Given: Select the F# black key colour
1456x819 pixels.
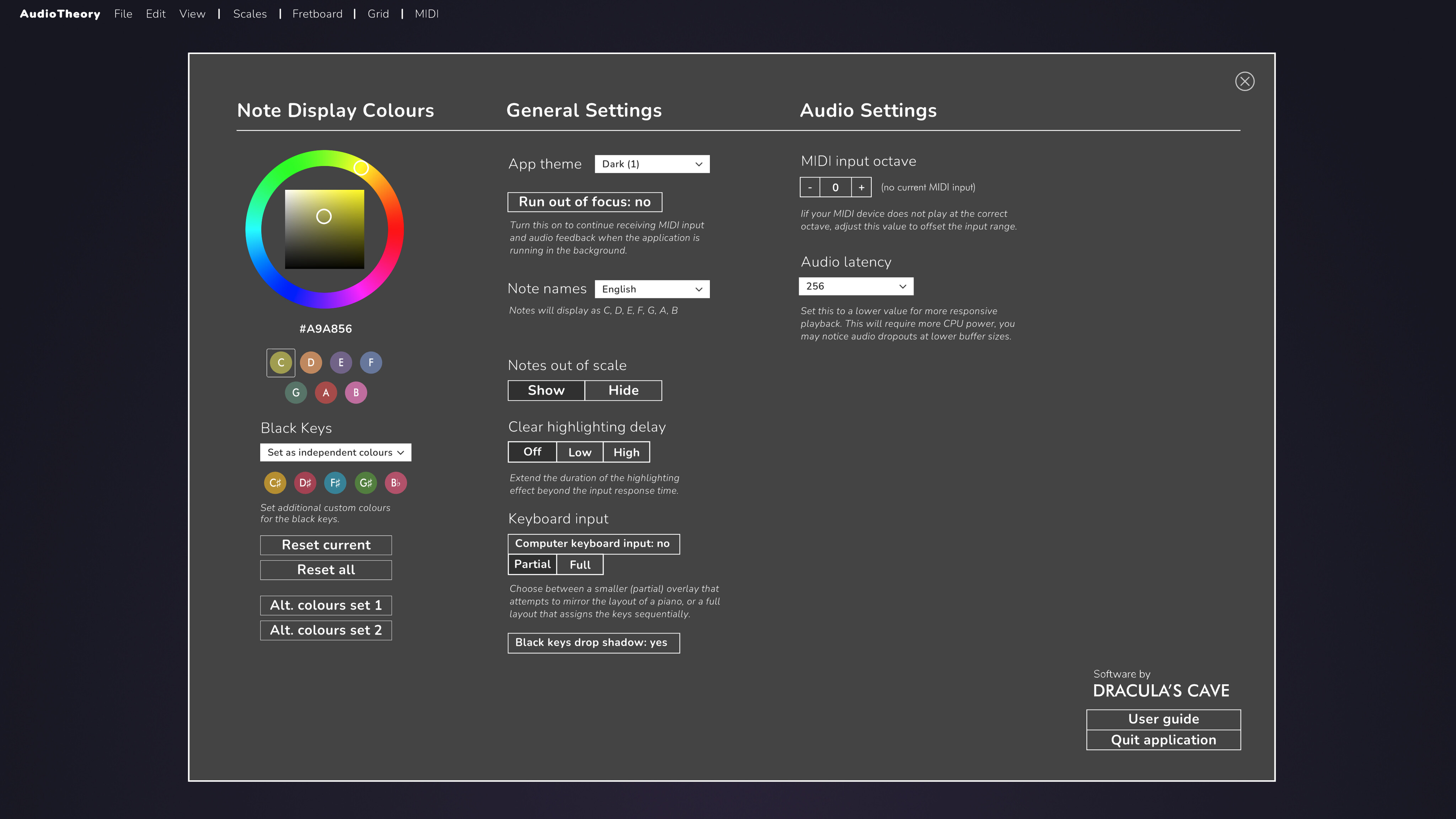Looking at the screenshot, I should point(335,482).
